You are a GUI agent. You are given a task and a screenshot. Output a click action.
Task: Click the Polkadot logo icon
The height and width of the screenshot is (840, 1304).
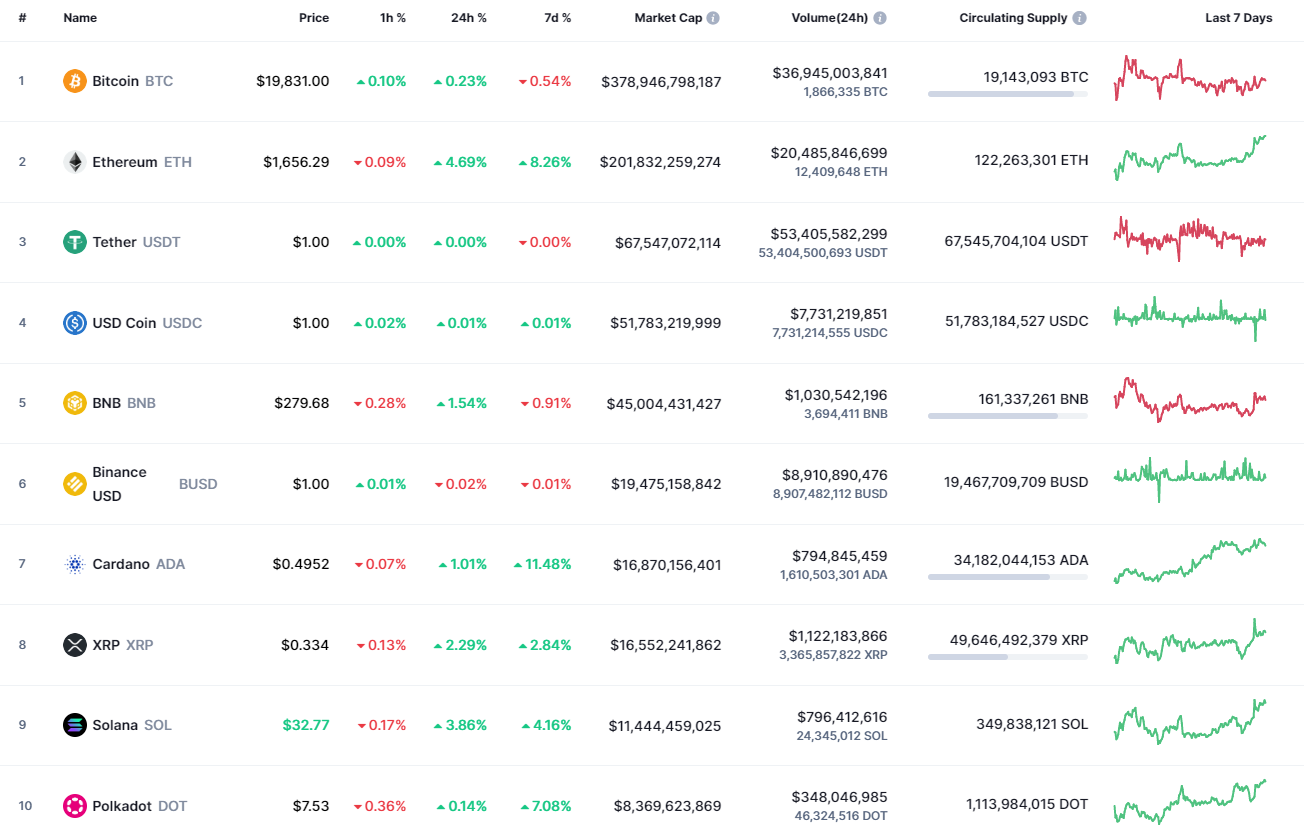pos(75,806)
